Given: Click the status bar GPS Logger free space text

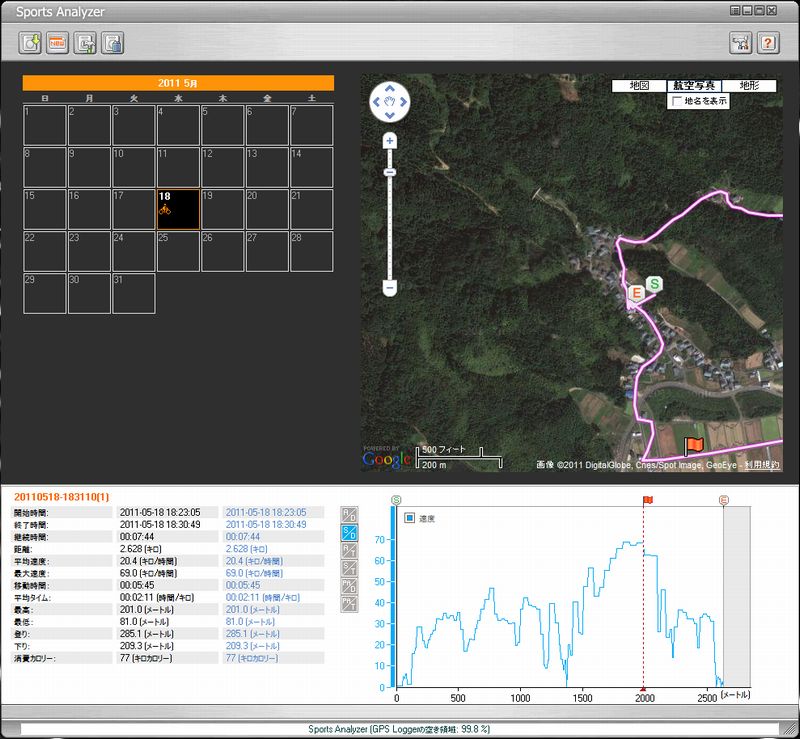Looking at the screenshot, I should 399,729.
